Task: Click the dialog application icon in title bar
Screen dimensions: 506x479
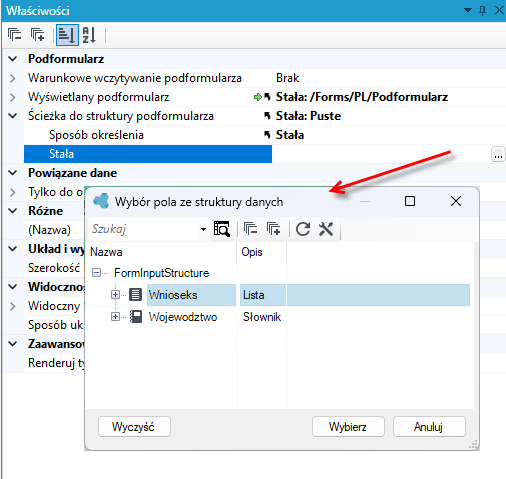Action: [x=101, y=201]
